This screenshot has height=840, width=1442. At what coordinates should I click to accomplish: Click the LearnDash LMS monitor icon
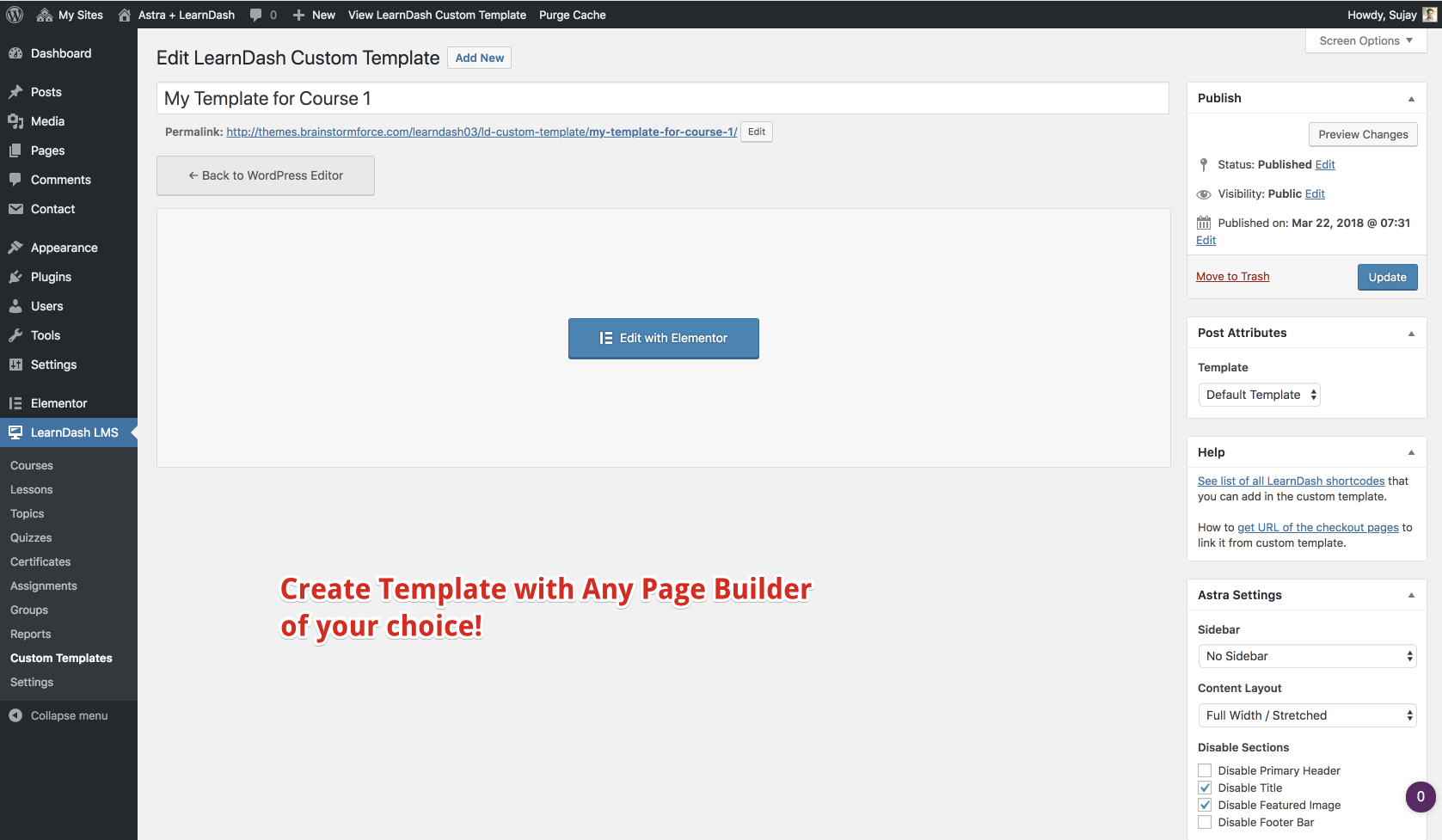click(15, 432)
